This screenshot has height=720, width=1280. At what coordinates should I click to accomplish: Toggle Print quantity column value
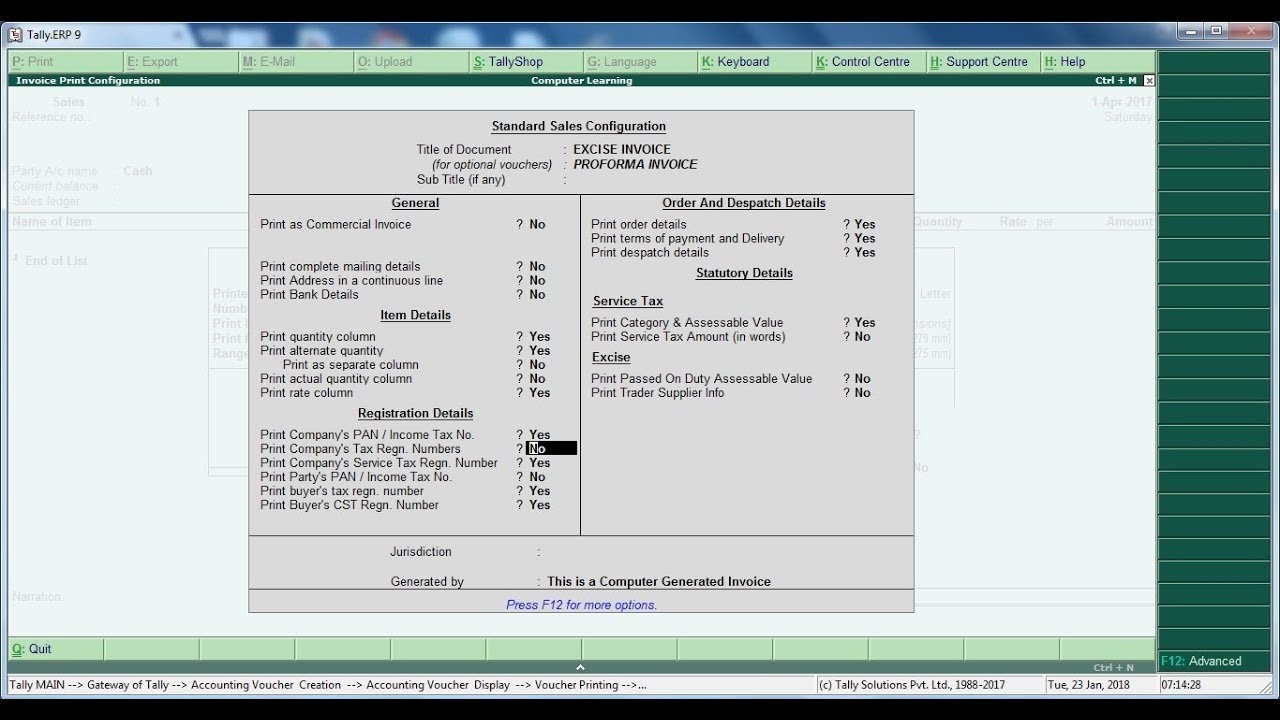(539, 337)
